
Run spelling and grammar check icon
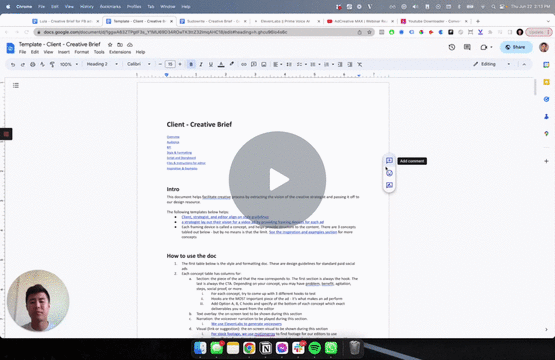[42, 64]
